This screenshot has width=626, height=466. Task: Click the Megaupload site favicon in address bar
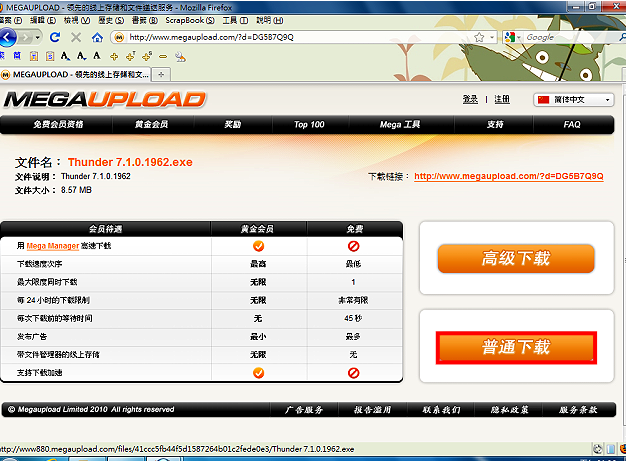click(x=119, y=38)
